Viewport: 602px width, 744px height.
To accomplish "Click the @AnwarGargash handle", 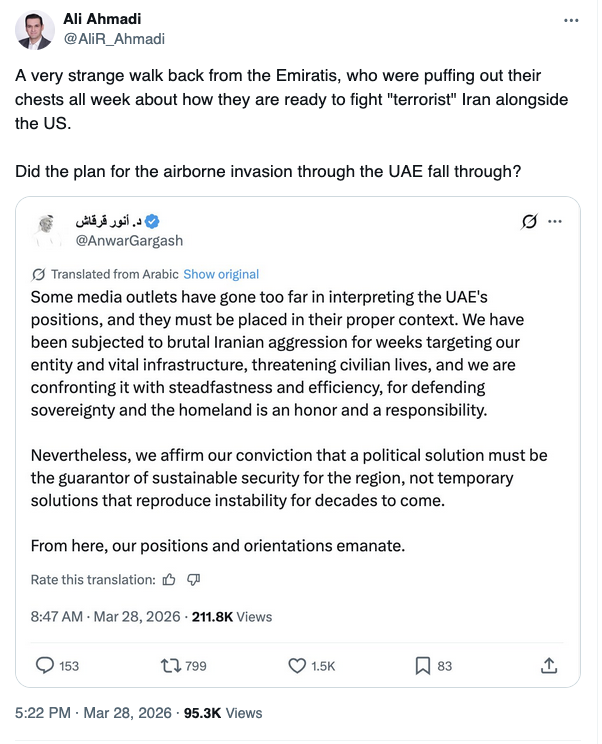I will tap(130, 241).
